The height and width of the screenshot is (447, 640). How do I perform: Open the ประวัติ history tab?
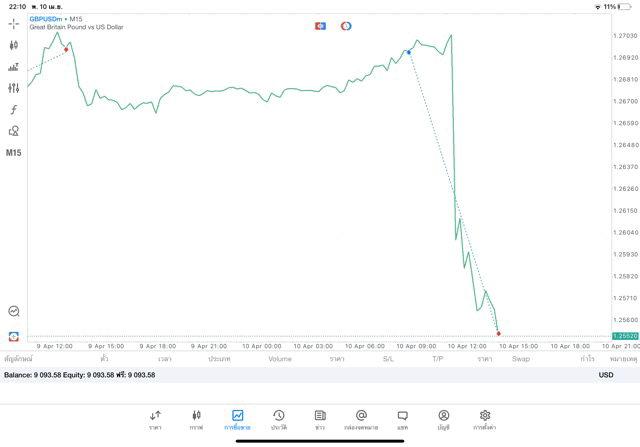(x=279, y=420)
